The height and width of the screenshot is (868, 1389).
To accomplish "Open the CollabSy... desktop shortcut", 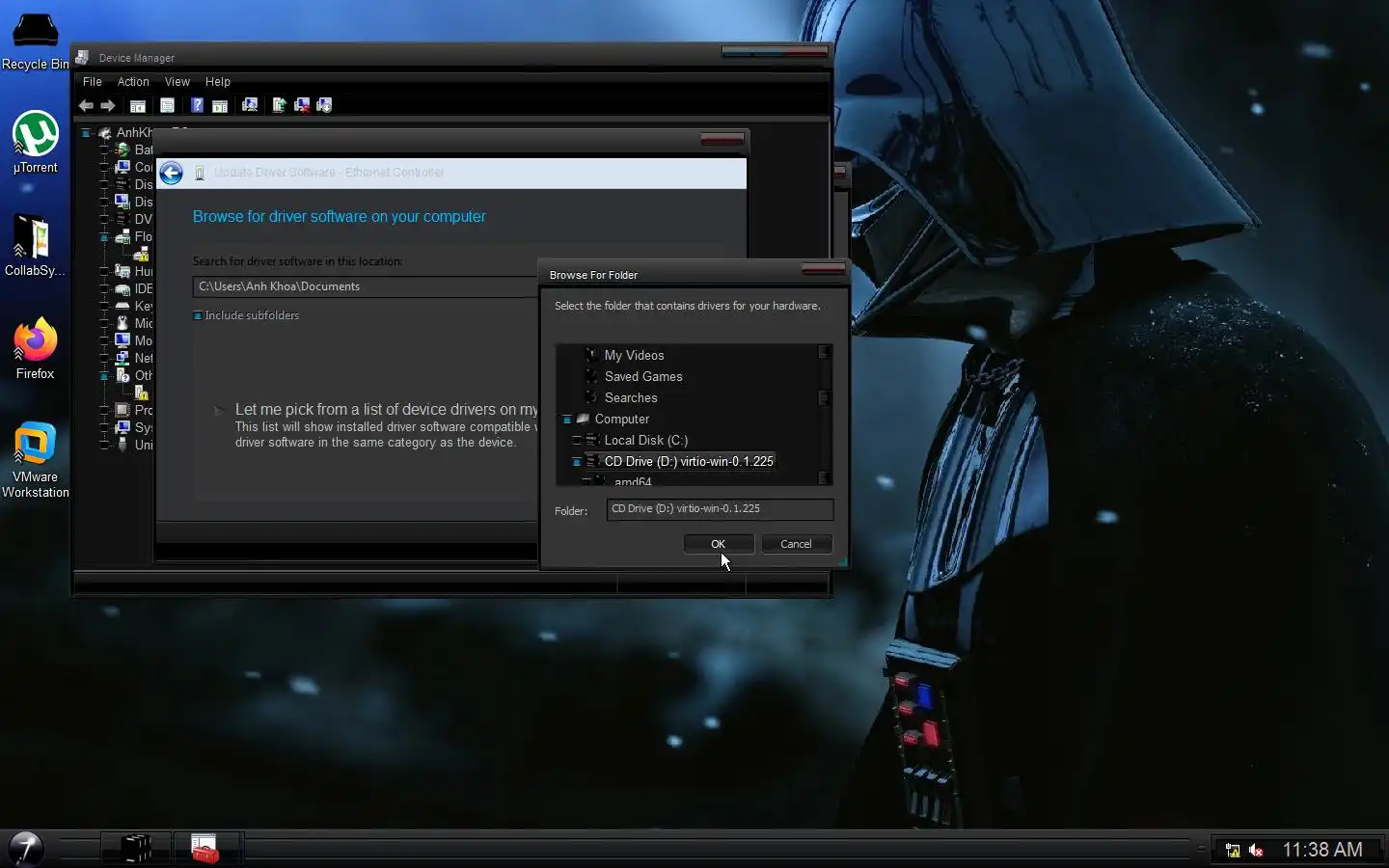I will (35, 245).
